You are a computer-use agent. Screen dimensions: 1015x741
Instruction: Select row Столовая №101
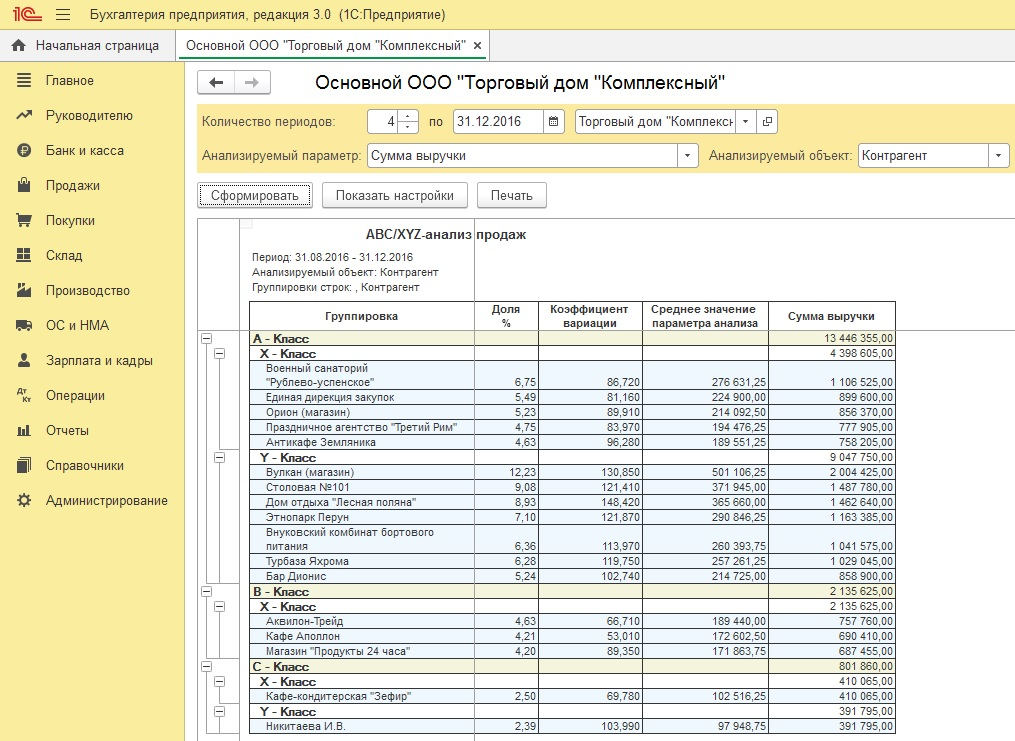572,487
